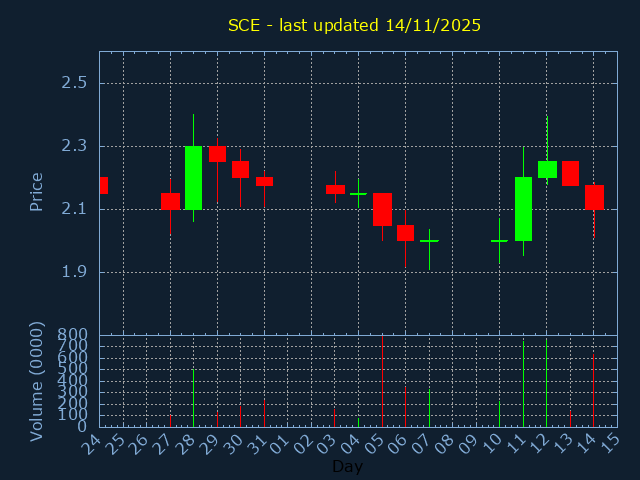The width and height of the screenshot is (640, 480).
Task: Select the red candlestick on day 14
Action: tap(594, 196)
